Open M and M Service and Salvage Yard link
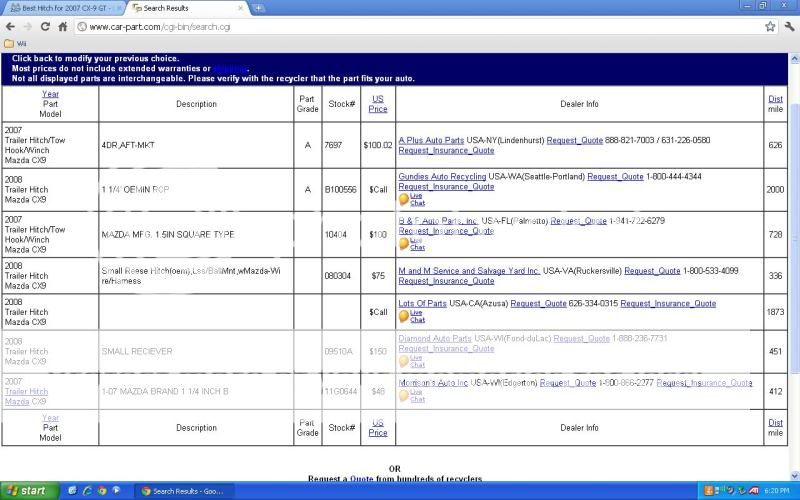This screenshot has height=500, width=800. 469,271
